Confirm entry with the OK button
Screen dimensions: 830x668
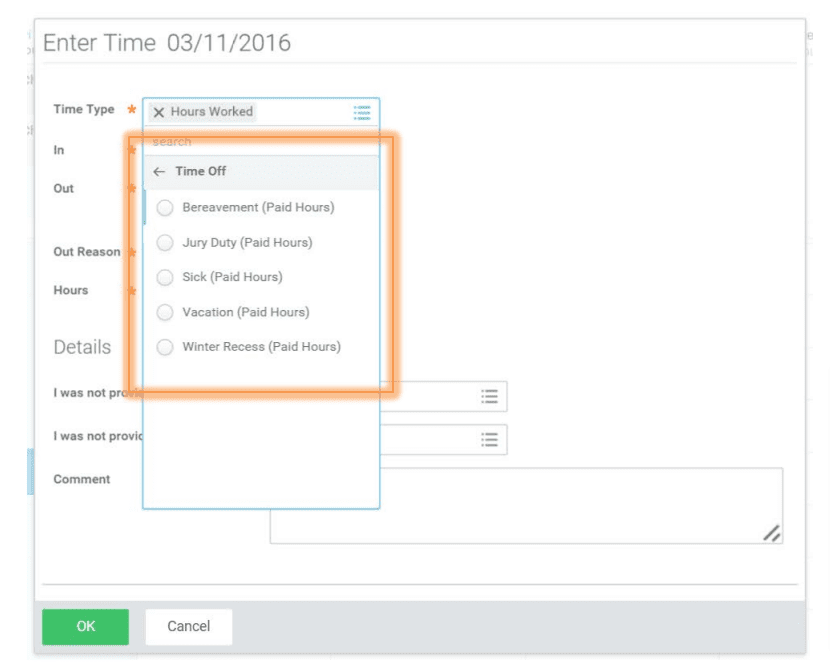pos(85,627)
